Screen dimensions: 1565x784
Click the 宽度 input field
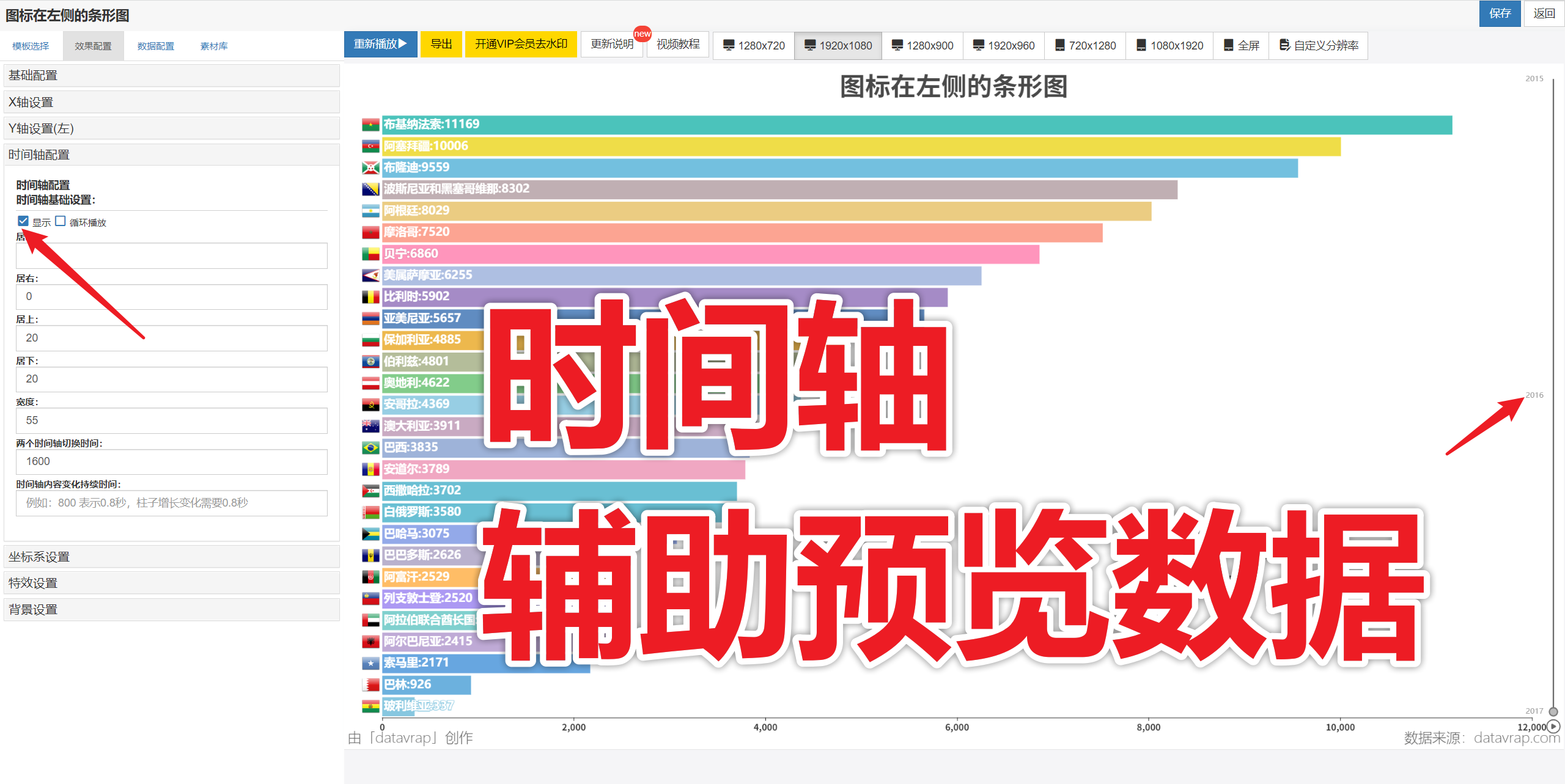point(171,420)
